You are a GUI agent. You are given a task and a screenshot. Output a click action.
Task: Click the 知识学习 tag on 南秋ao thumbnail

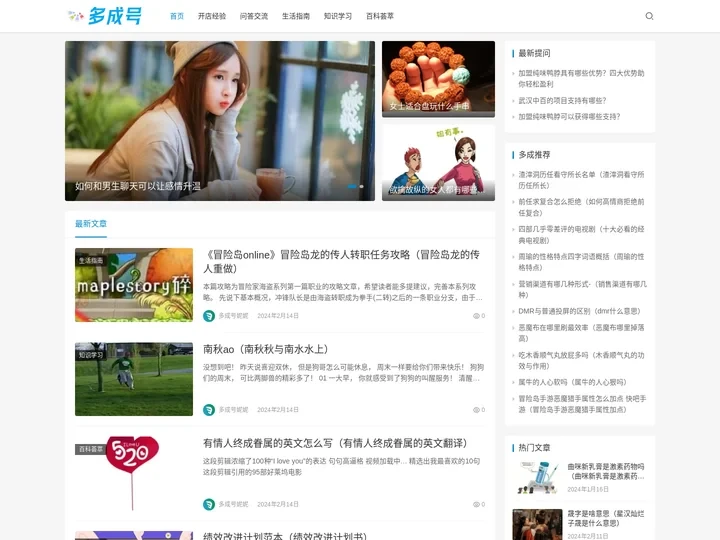pyautogui.click(x=91, y=355)
